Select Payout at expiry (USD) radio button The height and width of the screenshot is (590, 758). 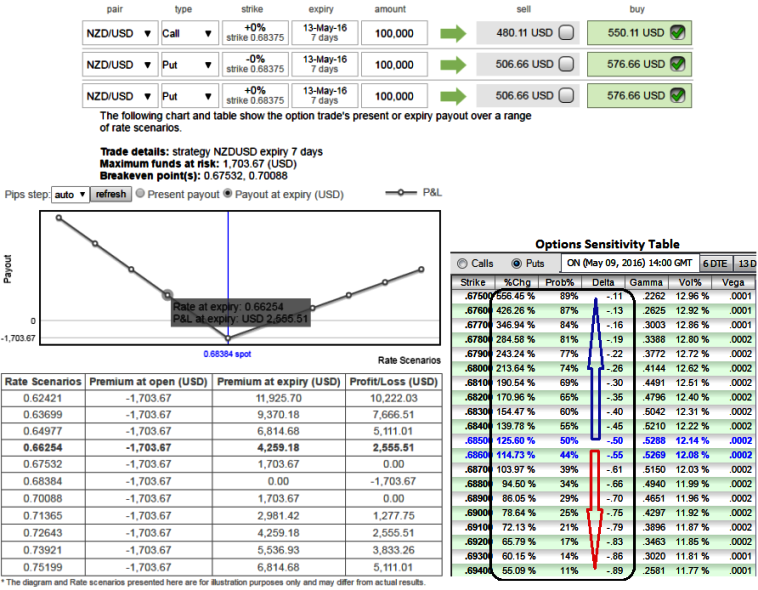pyautogui.click(x=228, y=193)
